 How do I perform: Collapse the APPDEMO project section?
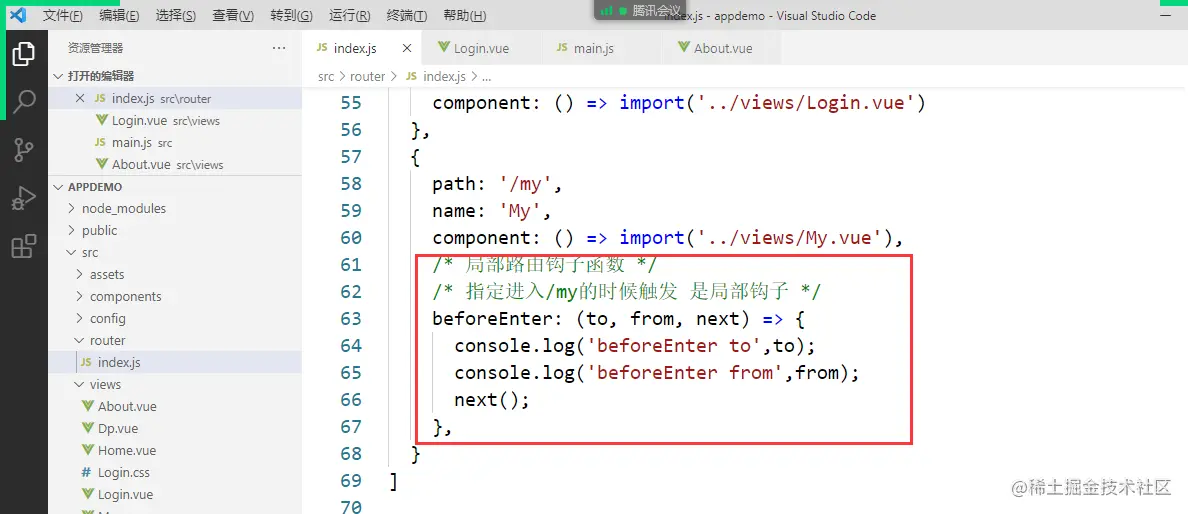[x=175, y=186]
